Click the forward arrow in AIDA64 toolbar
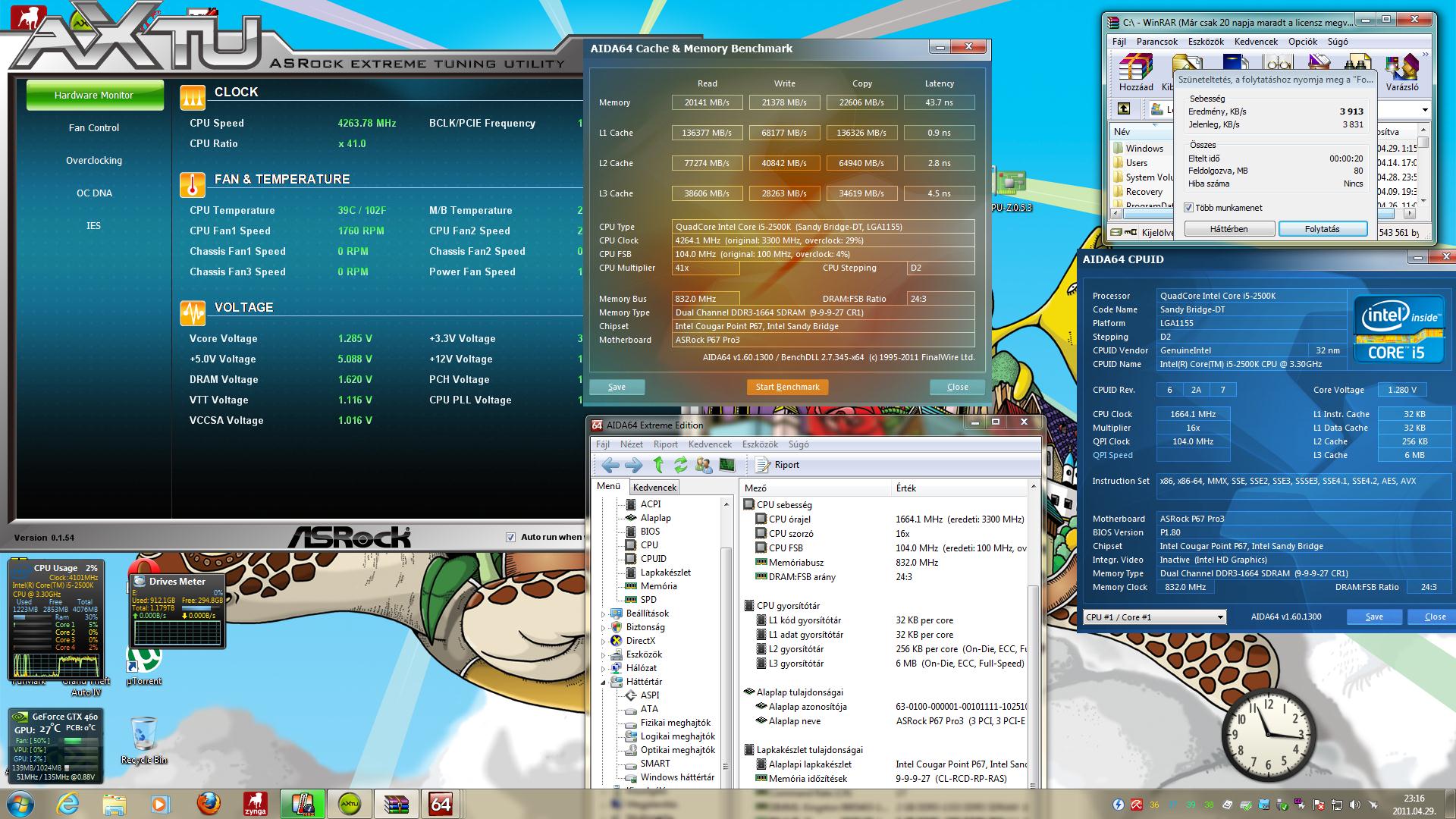The image size is (1456, 819). [634, 465]
